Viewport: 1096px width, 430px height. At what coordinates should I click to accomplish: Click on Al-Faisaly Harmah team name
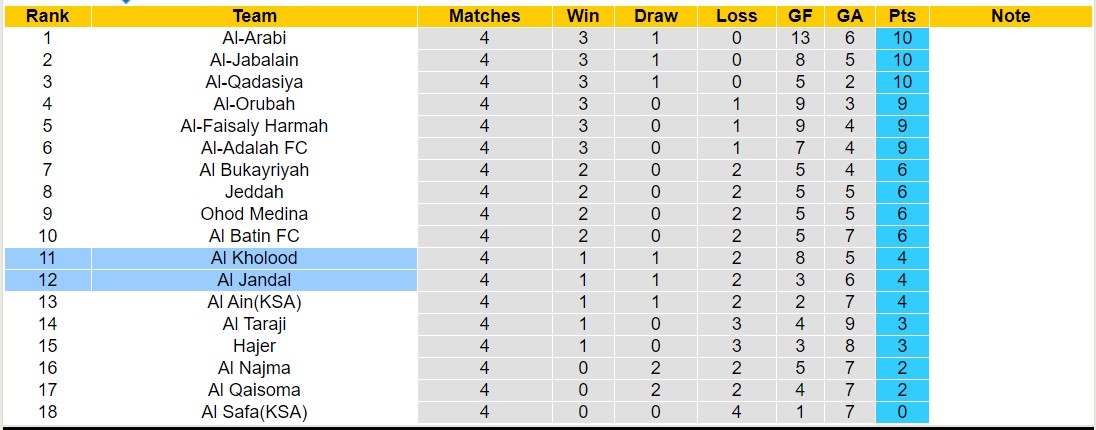tap(254, 126)
